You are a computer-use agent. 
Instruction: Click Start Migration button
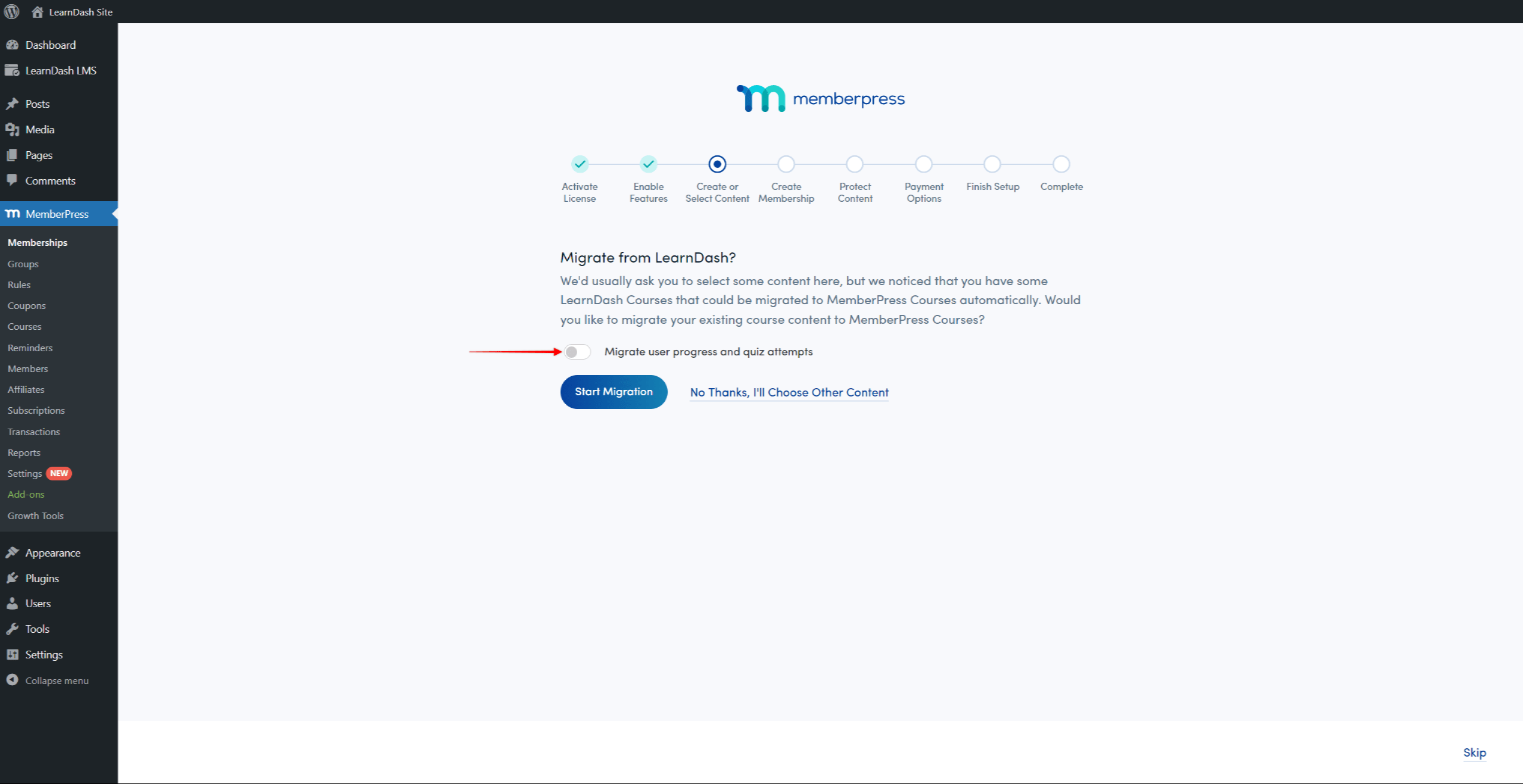click(x=614, y=391)
